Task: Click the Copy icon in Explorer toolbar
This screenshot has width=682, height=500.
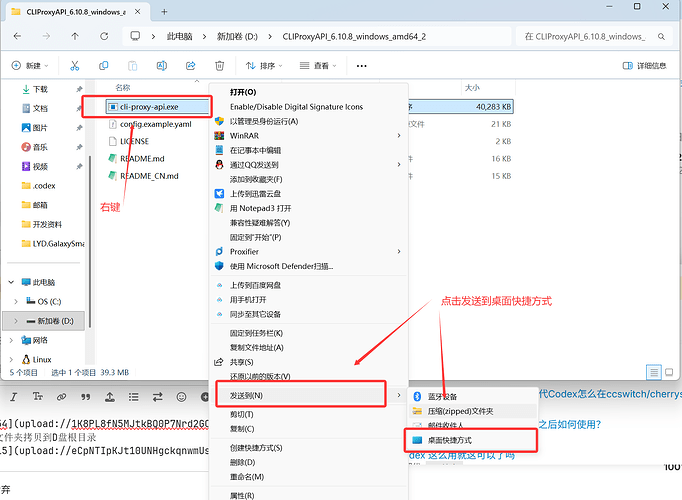Action: click(104, 66)
